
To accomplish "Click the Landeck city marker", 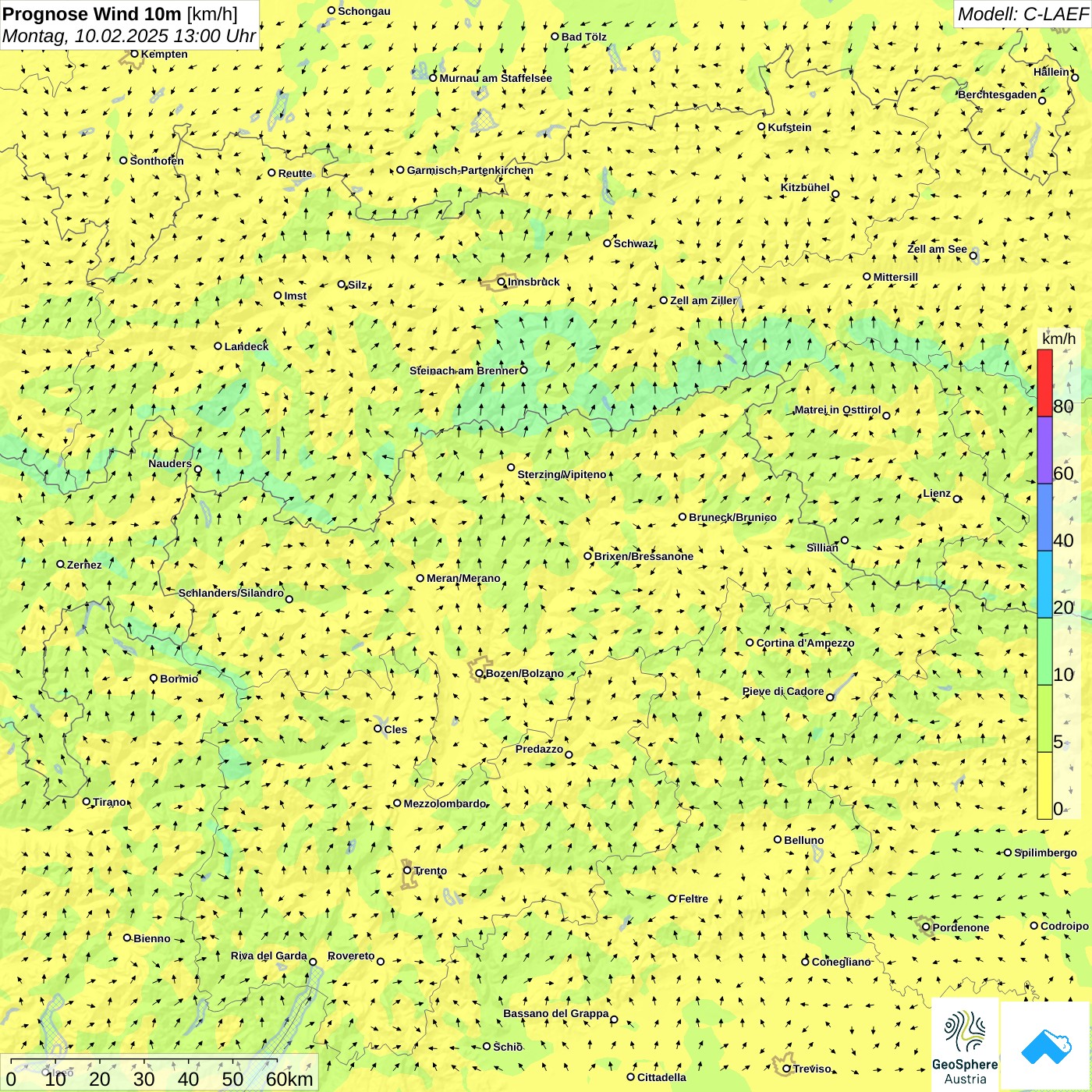I will coord(218,346).
